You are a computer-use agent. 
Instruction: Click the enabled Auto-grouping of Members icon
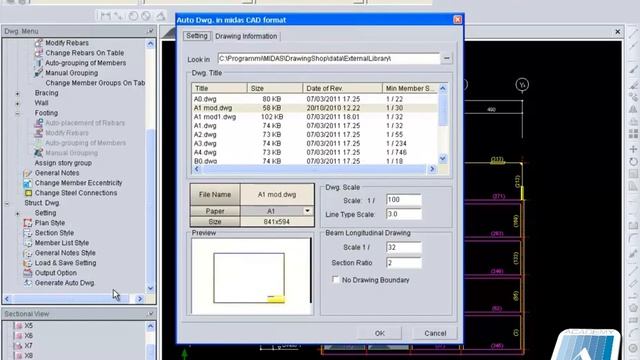point(38,63)
